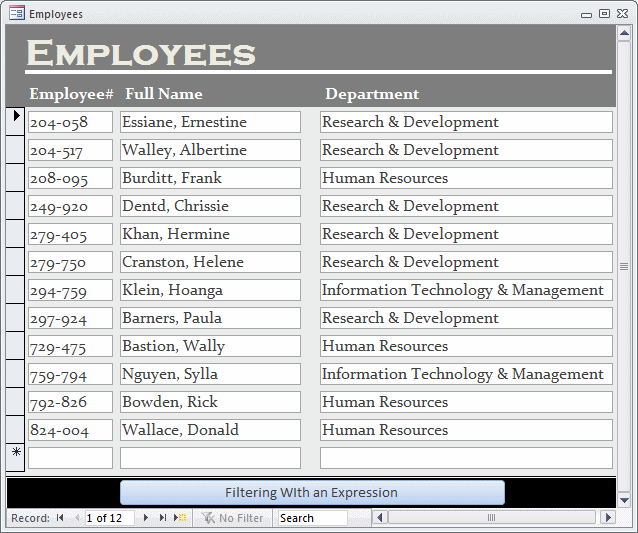The height and width of the screenshot is (533, 638).
Task: Click department field of Klein, Hoanga
Action: (466, 290)
